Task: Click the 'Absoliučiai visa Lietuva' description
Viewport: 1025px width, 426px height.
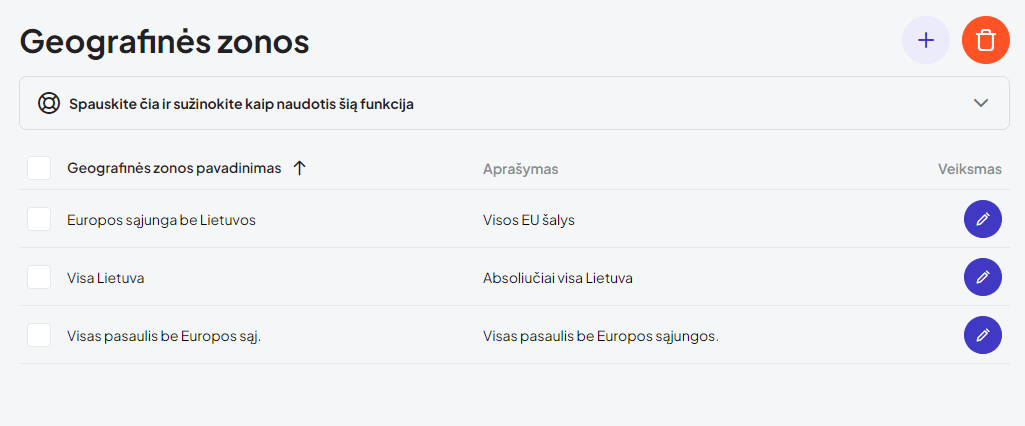Action: pyautogui.click(x=557, y=278)
